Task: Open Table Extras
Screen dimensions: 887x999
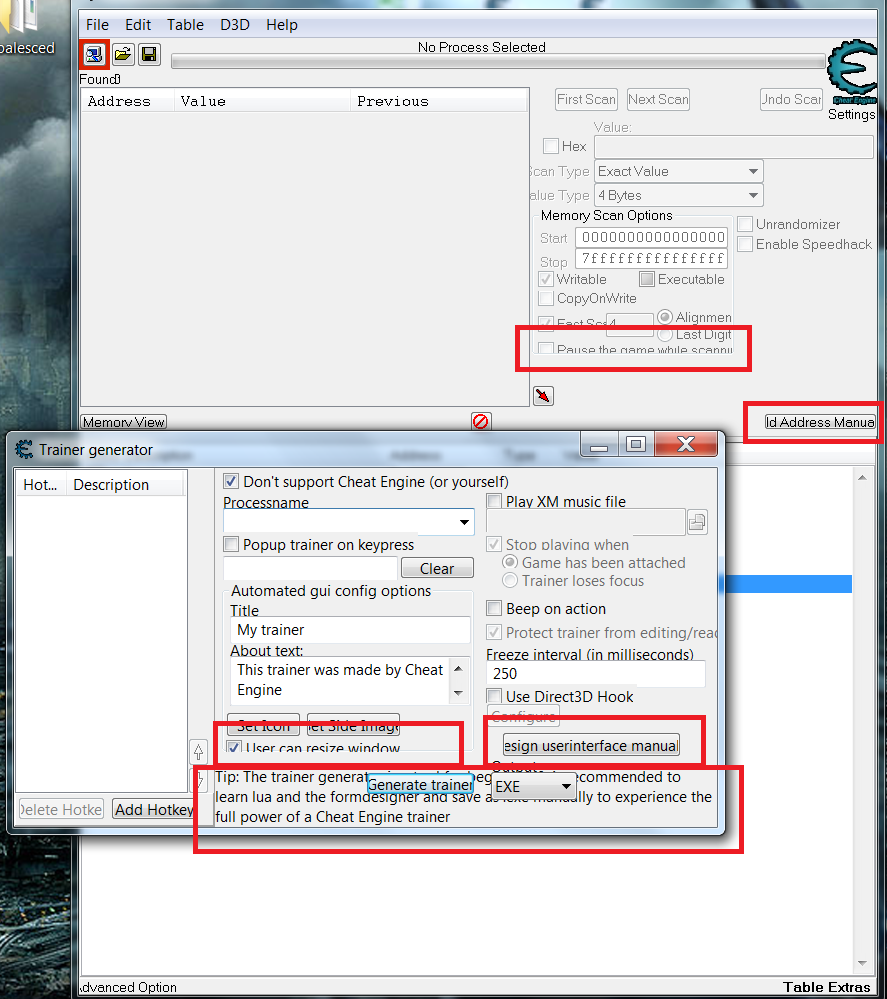Action: click(826, 987)
